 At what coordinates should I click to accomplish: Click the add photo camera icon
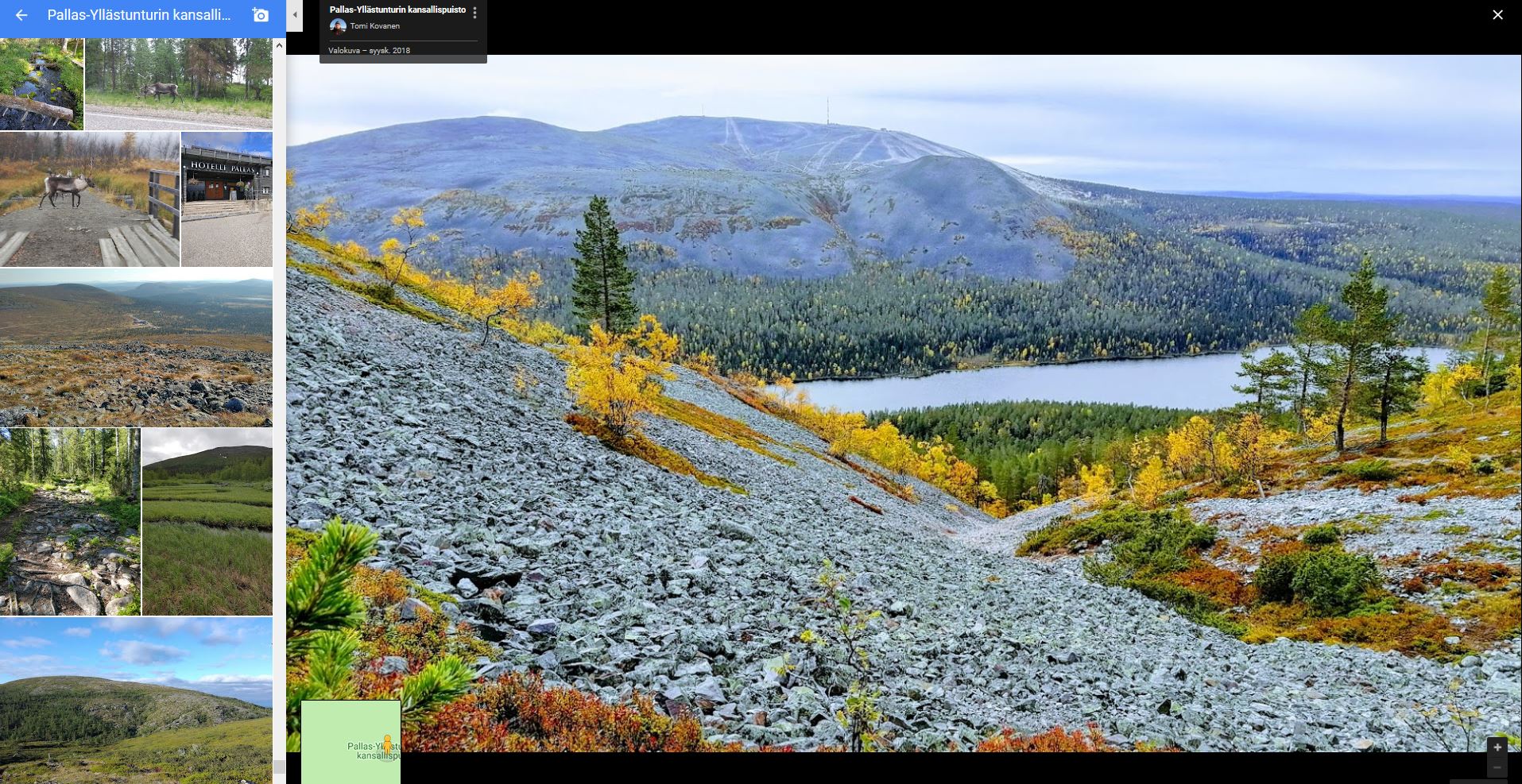[260, 15]
